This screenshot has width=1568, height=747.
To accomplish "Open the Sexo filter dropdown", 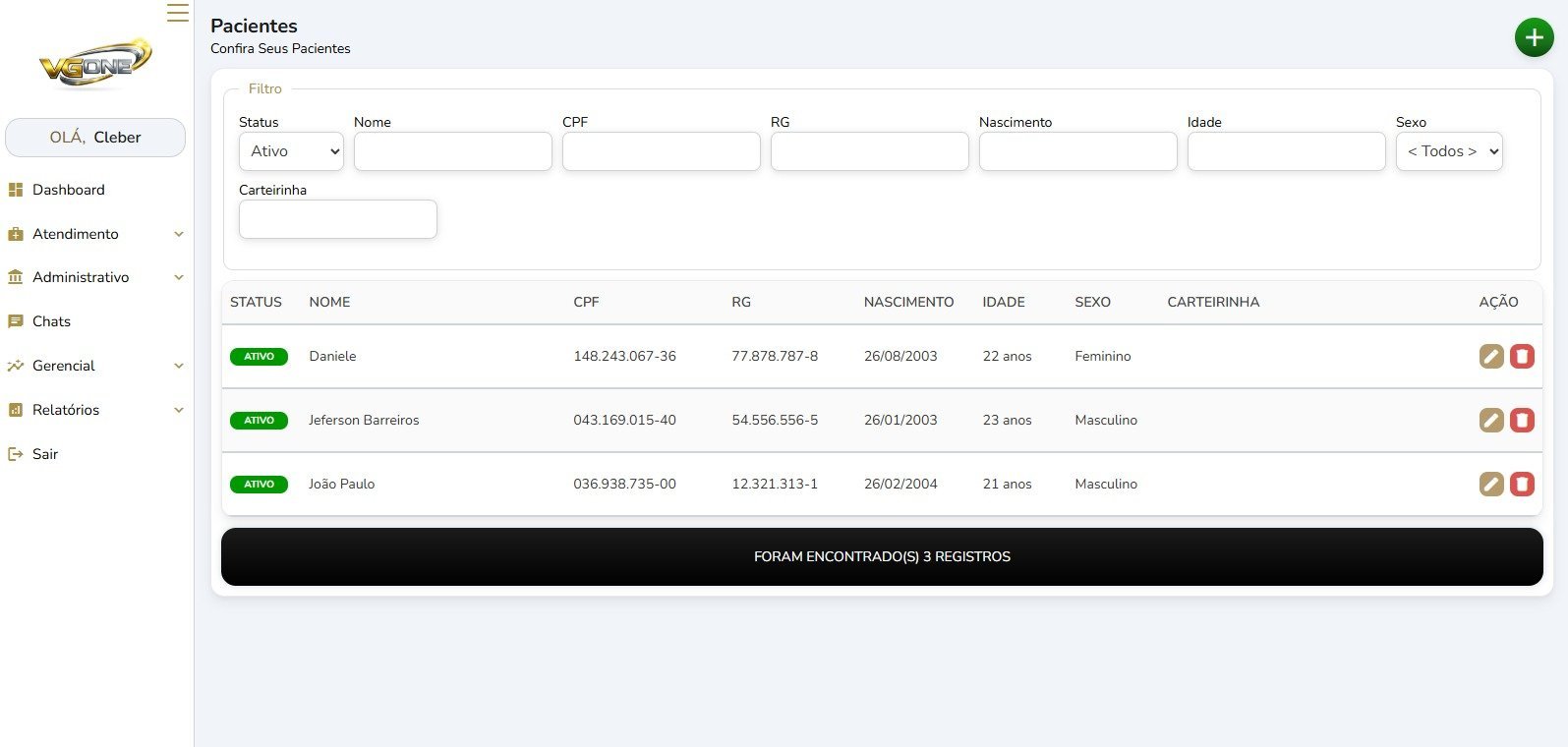I will [x=1449, y=151].
